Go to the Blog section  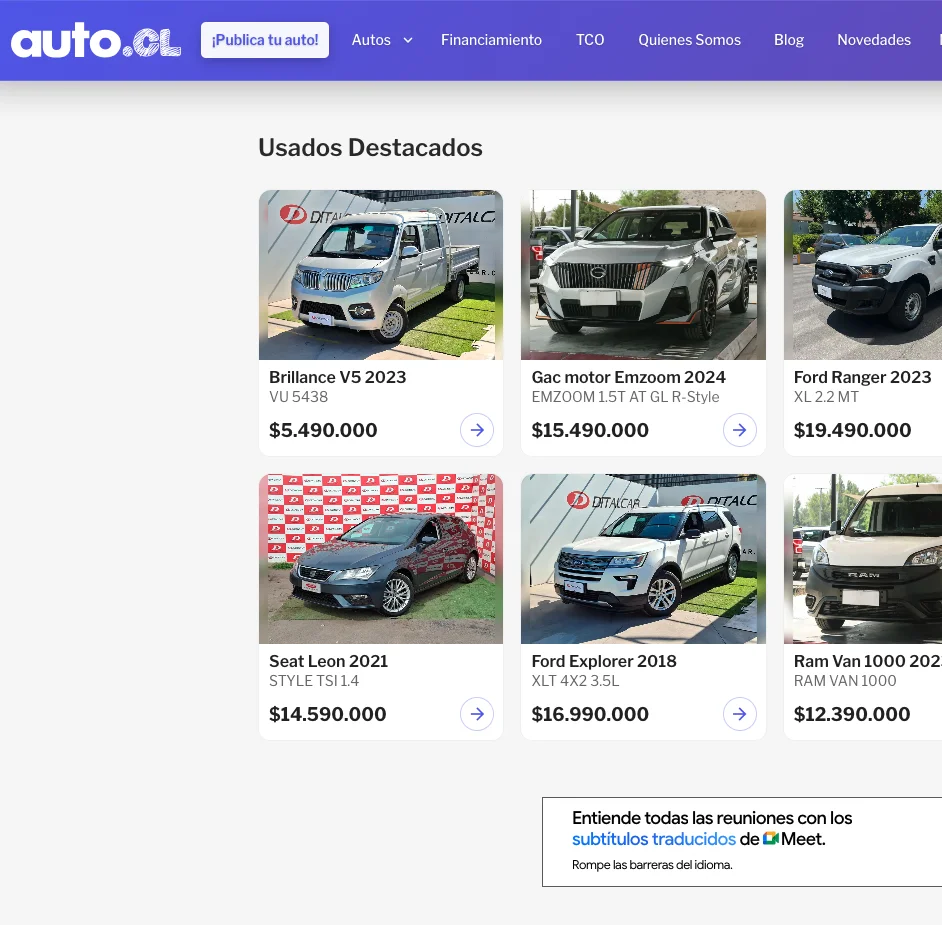[789, 40]
